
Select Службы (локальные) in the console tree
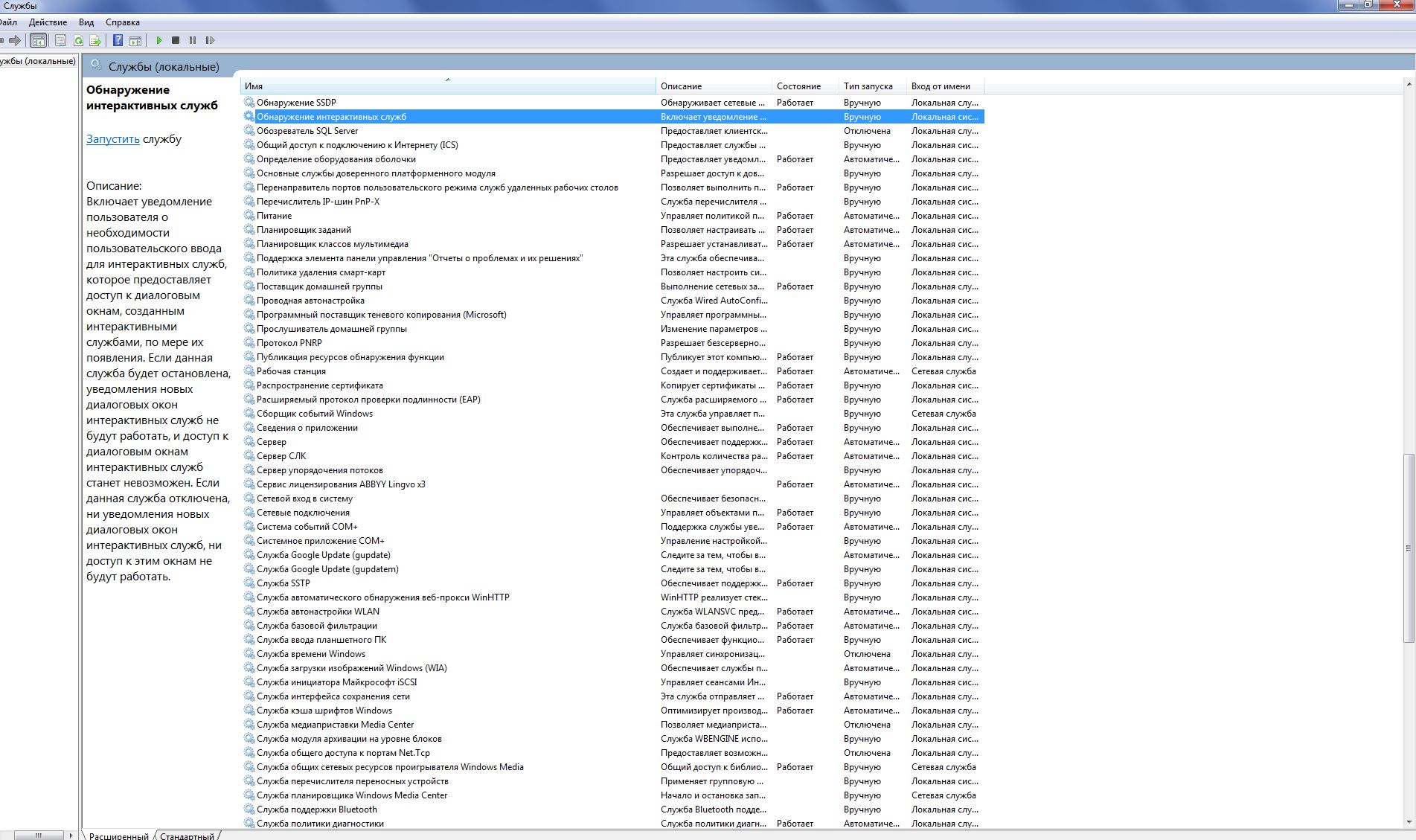37,61
